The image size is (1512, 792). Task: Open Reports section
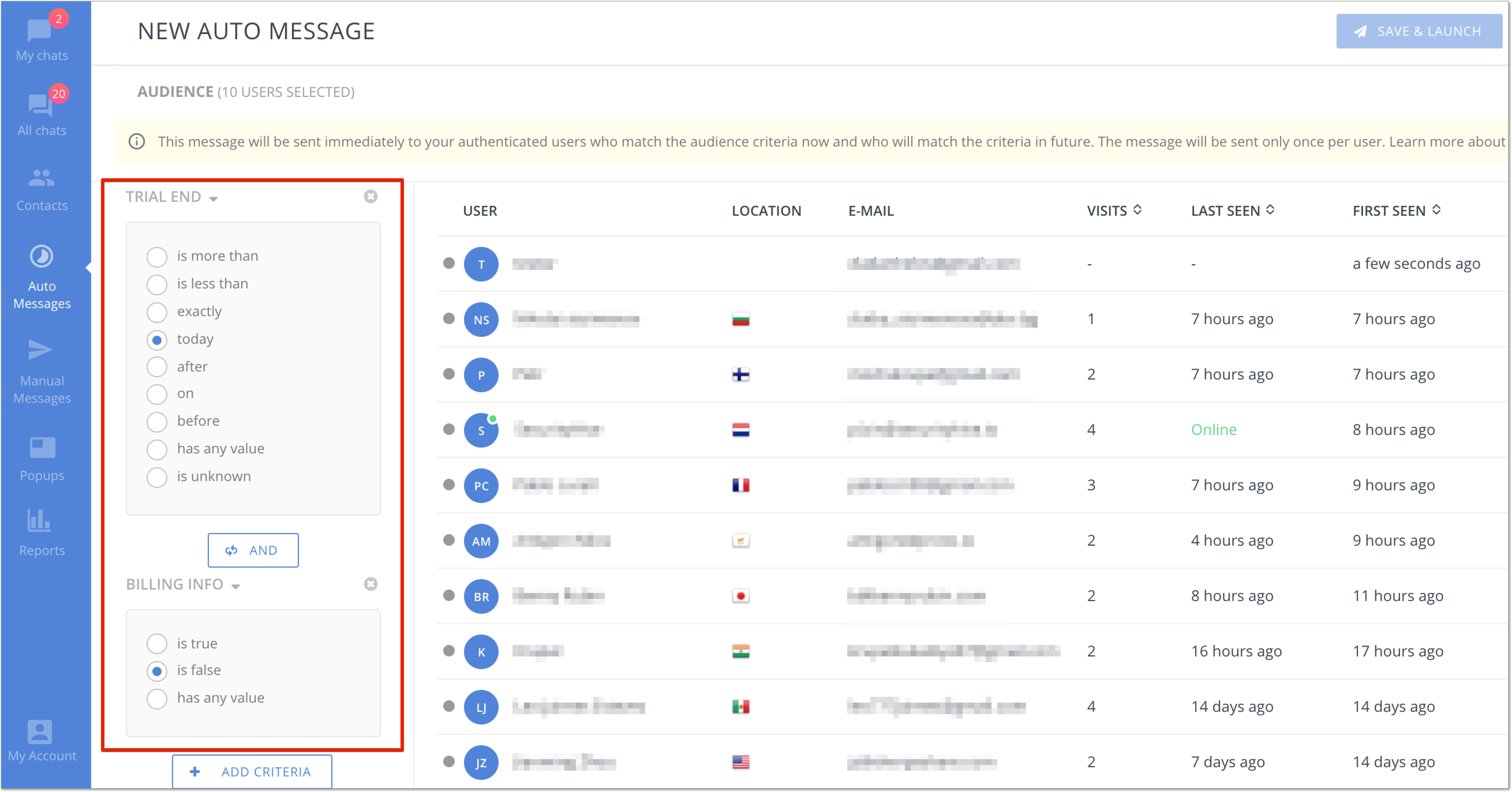point(42,533)
